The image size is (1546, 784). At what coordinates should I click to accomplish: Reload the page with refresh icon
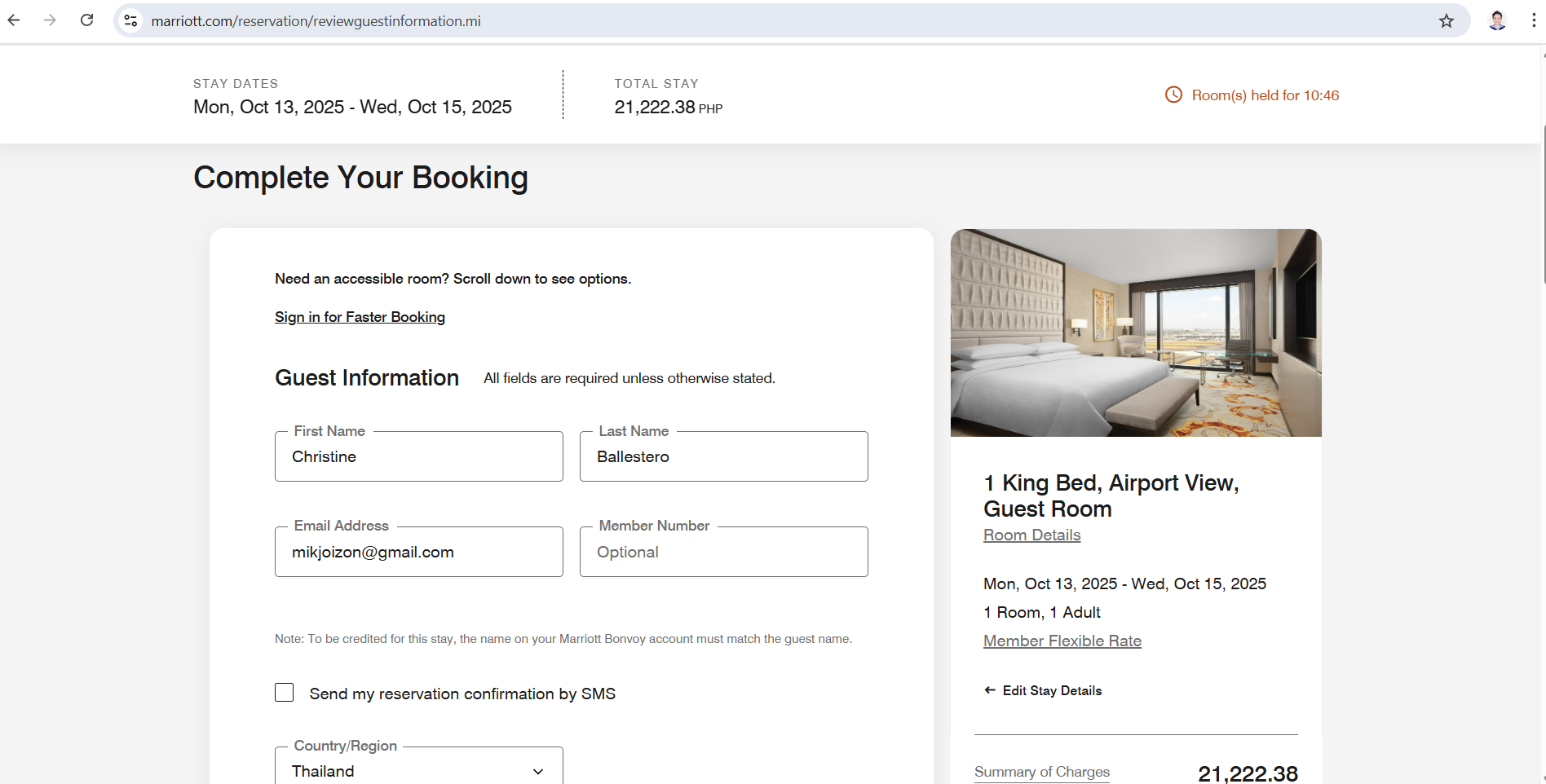click(x=86, y=20)
